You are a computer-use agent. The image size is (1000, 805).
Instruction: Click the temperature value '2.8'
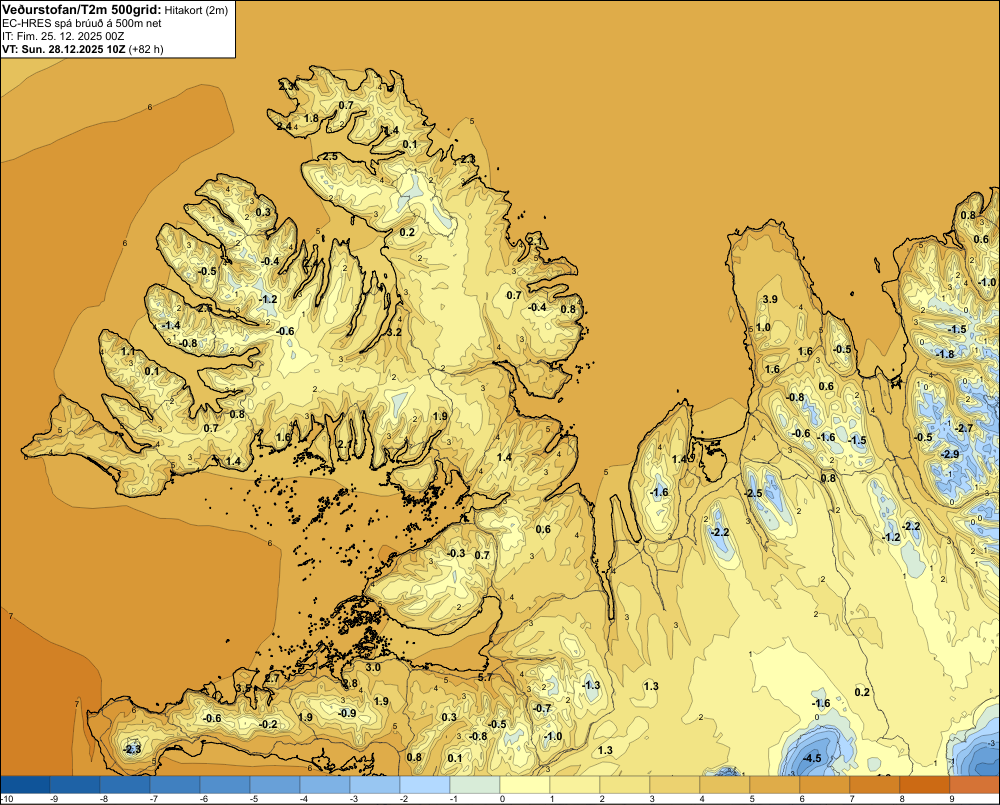351,683
